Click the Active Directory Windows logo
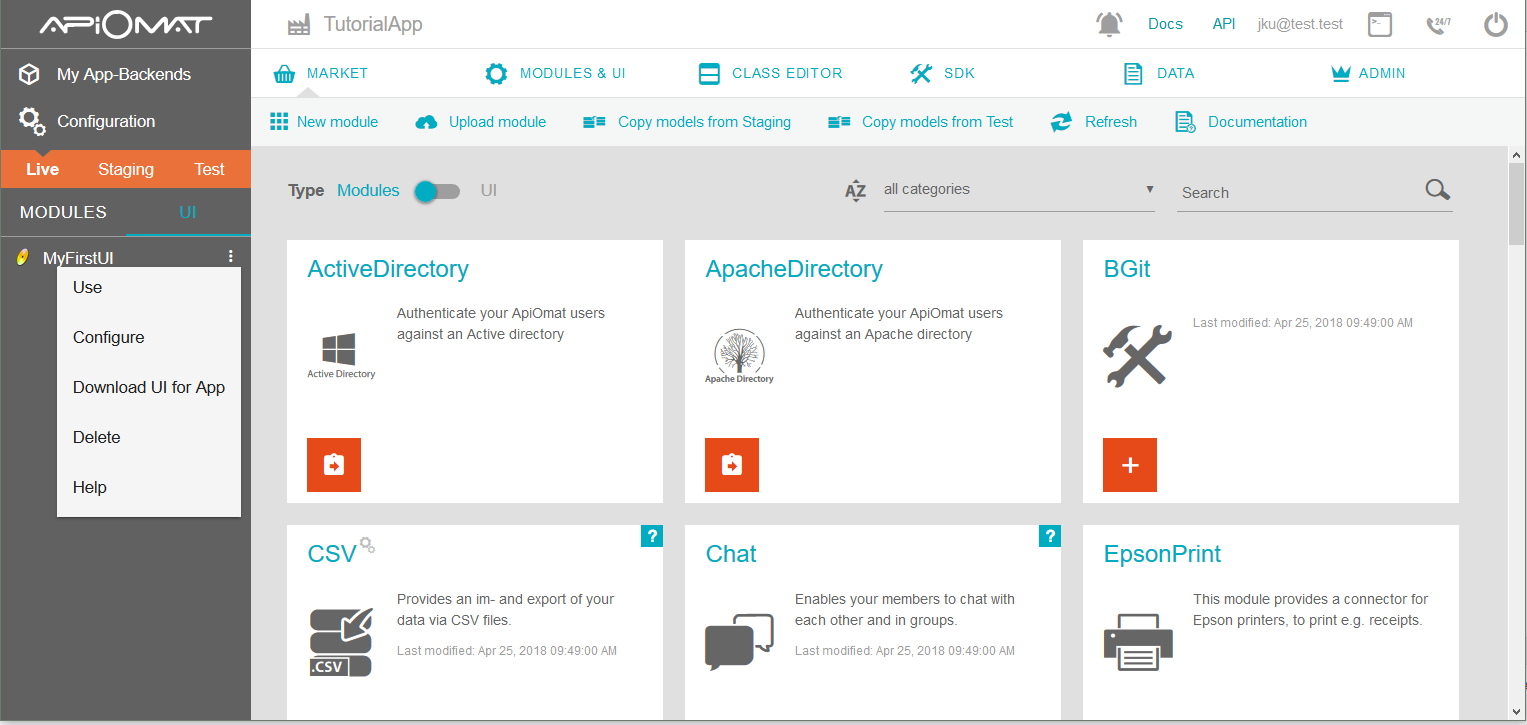1527x725 pixels. tap(341, 356)
